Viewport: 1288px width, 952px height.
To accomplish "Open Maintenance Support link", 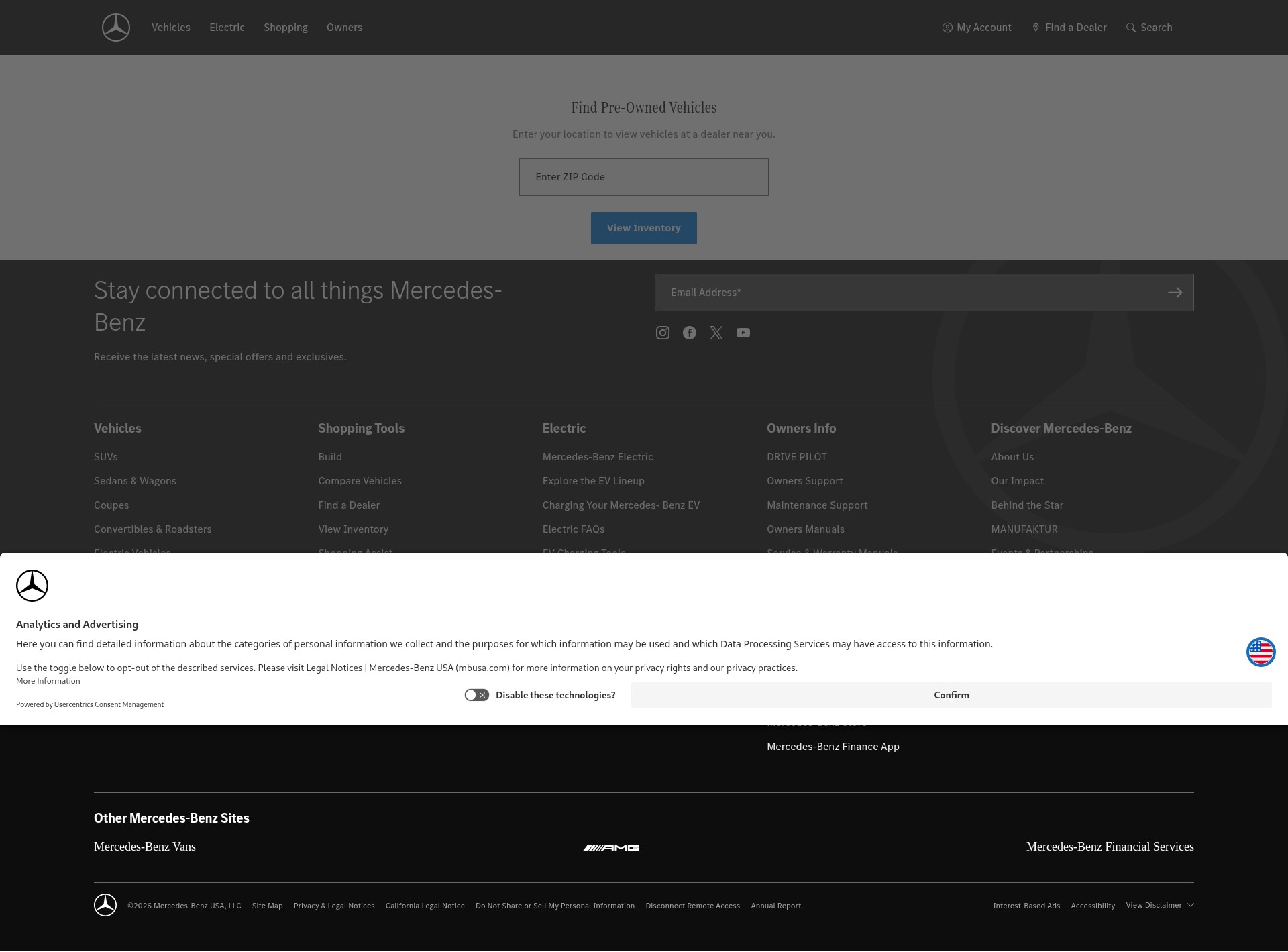I will pyautogui.click(x=817, y=505).
